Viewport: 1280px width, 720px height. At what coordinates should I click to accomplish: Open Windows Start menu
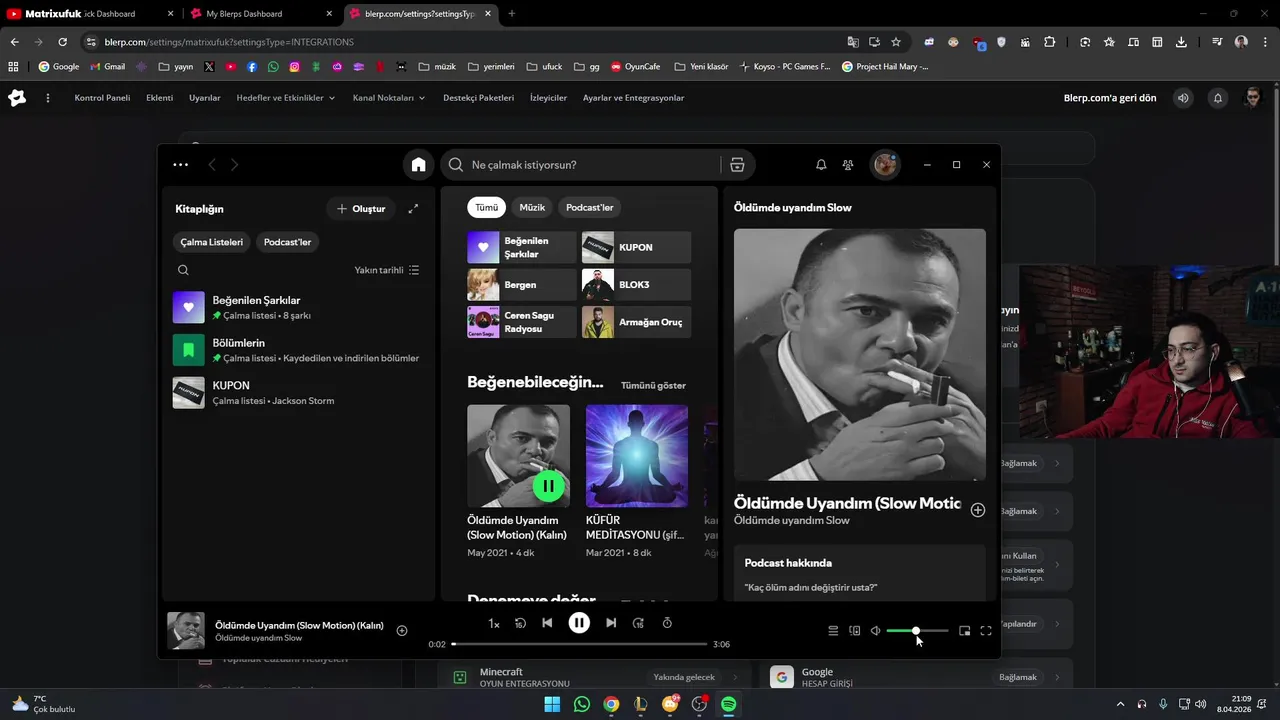click(552, 704)
